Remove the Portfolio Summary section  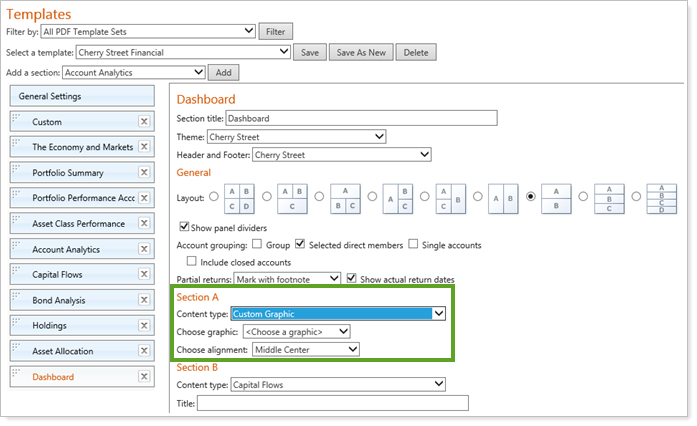tap(144, 173)
